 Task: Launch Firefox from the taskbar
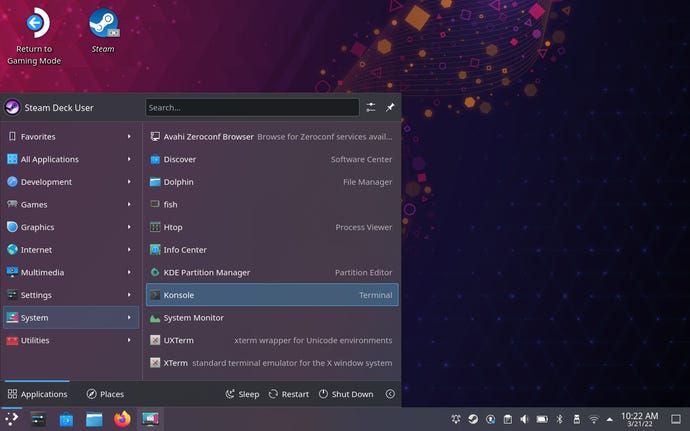click(x=122, y=419)
